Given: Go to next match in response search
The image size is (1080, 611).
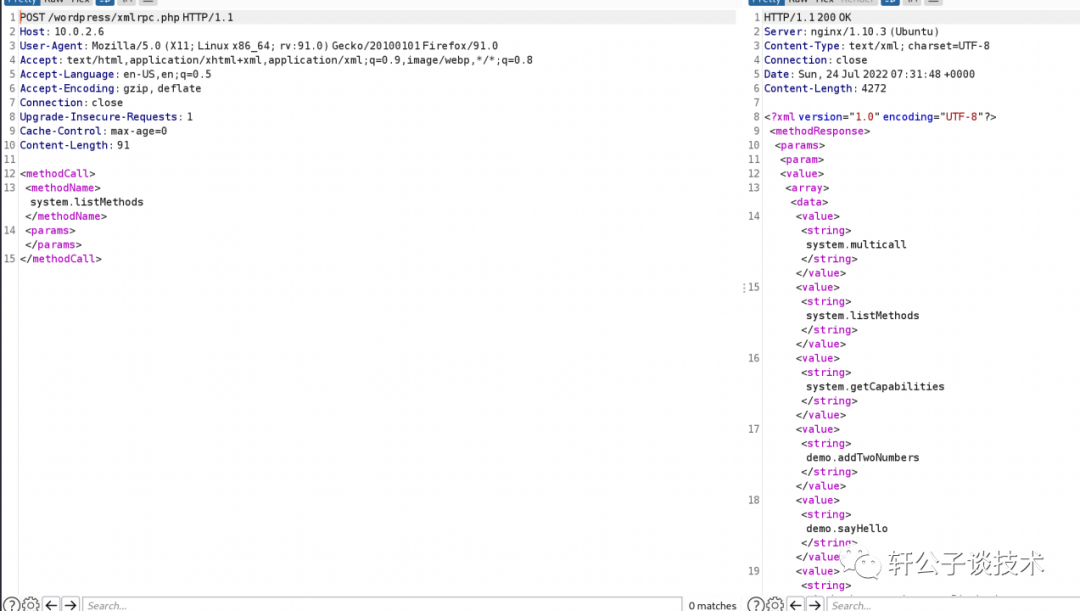Looking at the screenshot, I should coord(815,605).
